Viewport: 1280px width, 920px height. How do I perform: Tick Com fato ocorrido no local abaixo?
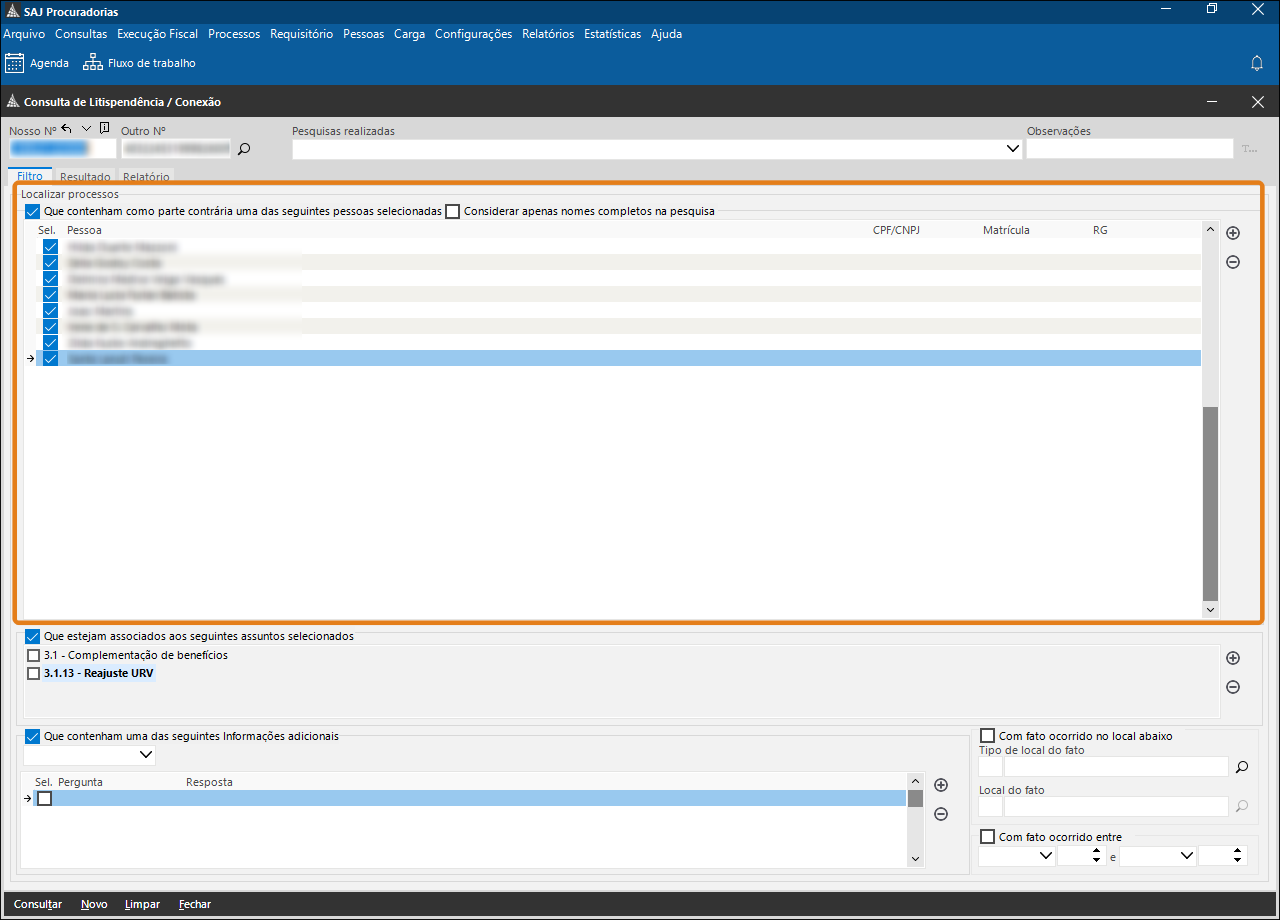point(988,736)
